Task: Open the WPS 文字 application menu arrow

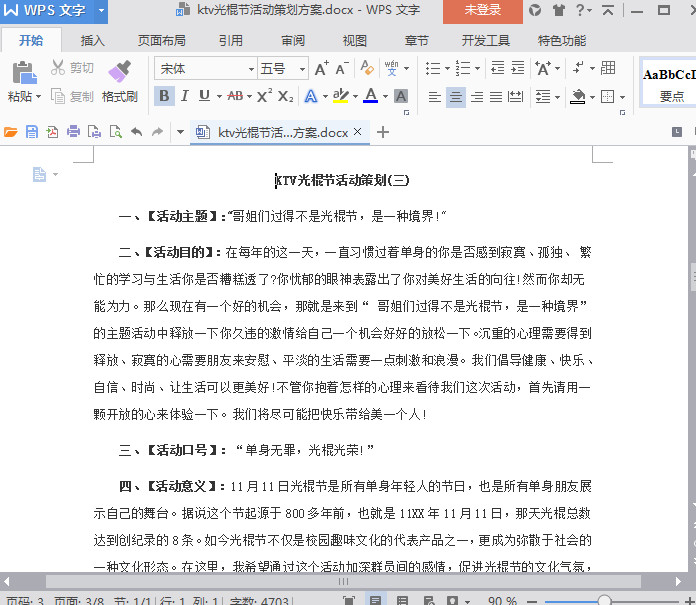Action: tap(101, 10)
